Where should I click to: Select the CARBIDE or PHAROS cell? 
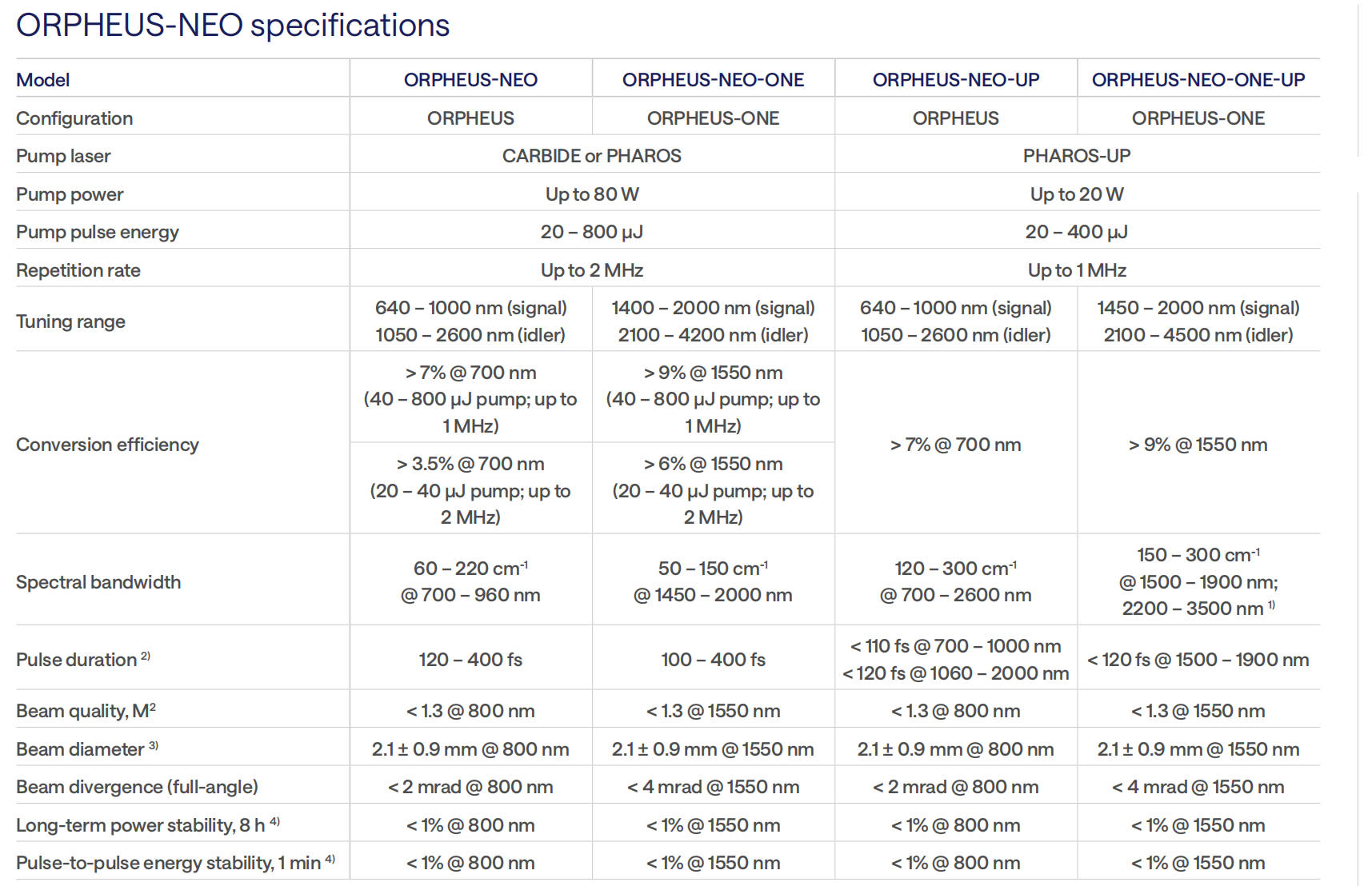(591, 156)
